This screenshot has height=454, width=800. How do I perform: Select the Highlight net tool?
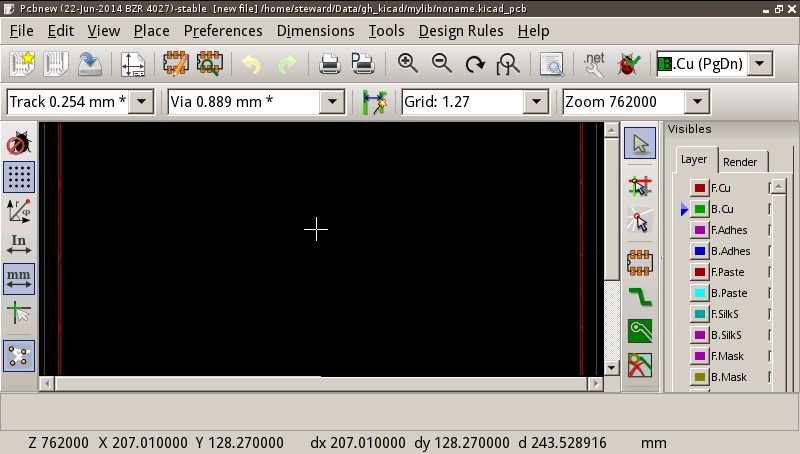(640, 186)
